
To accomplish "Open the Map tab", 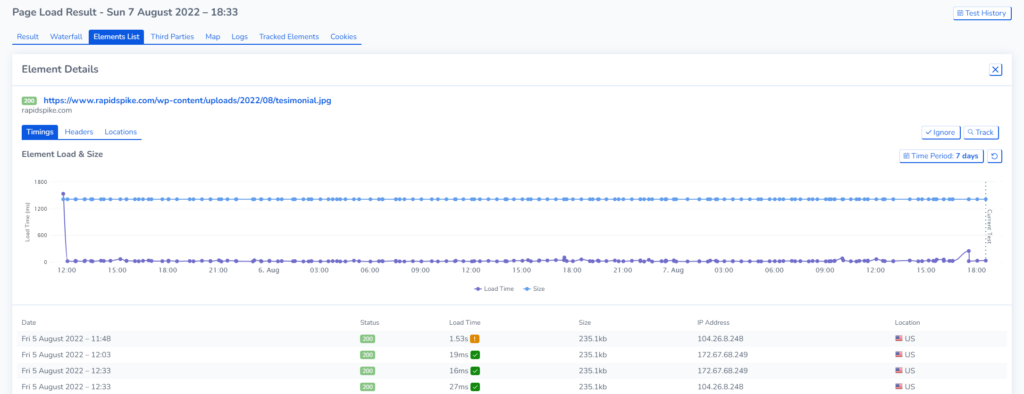I will 213,37.
